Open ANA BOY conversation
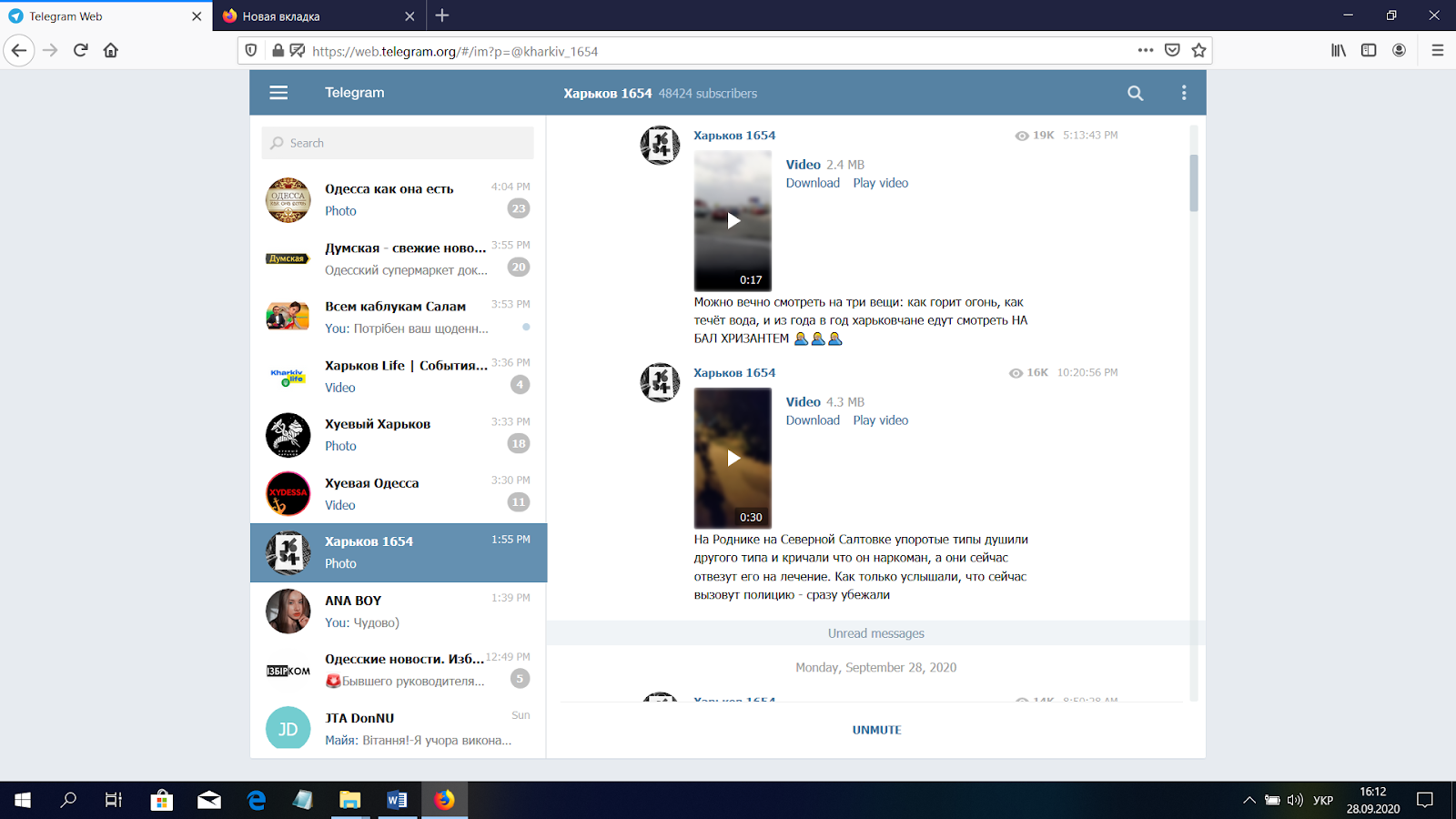This screenshot has height=819, width=1456. click(x=399, y=612)
